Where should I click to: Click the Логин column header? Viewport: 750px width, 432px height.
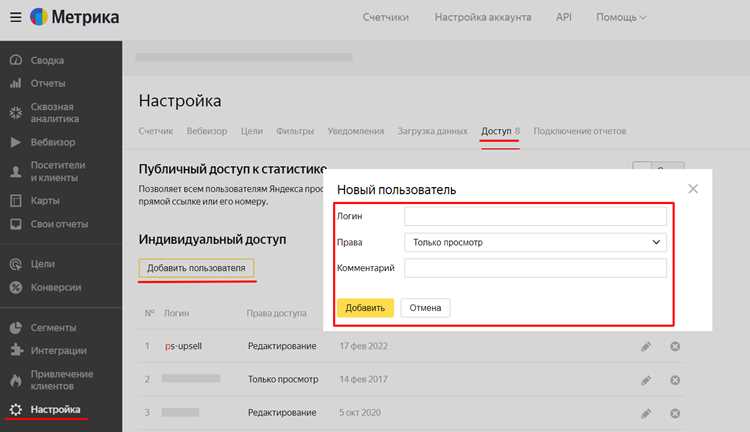click(176, 313)
